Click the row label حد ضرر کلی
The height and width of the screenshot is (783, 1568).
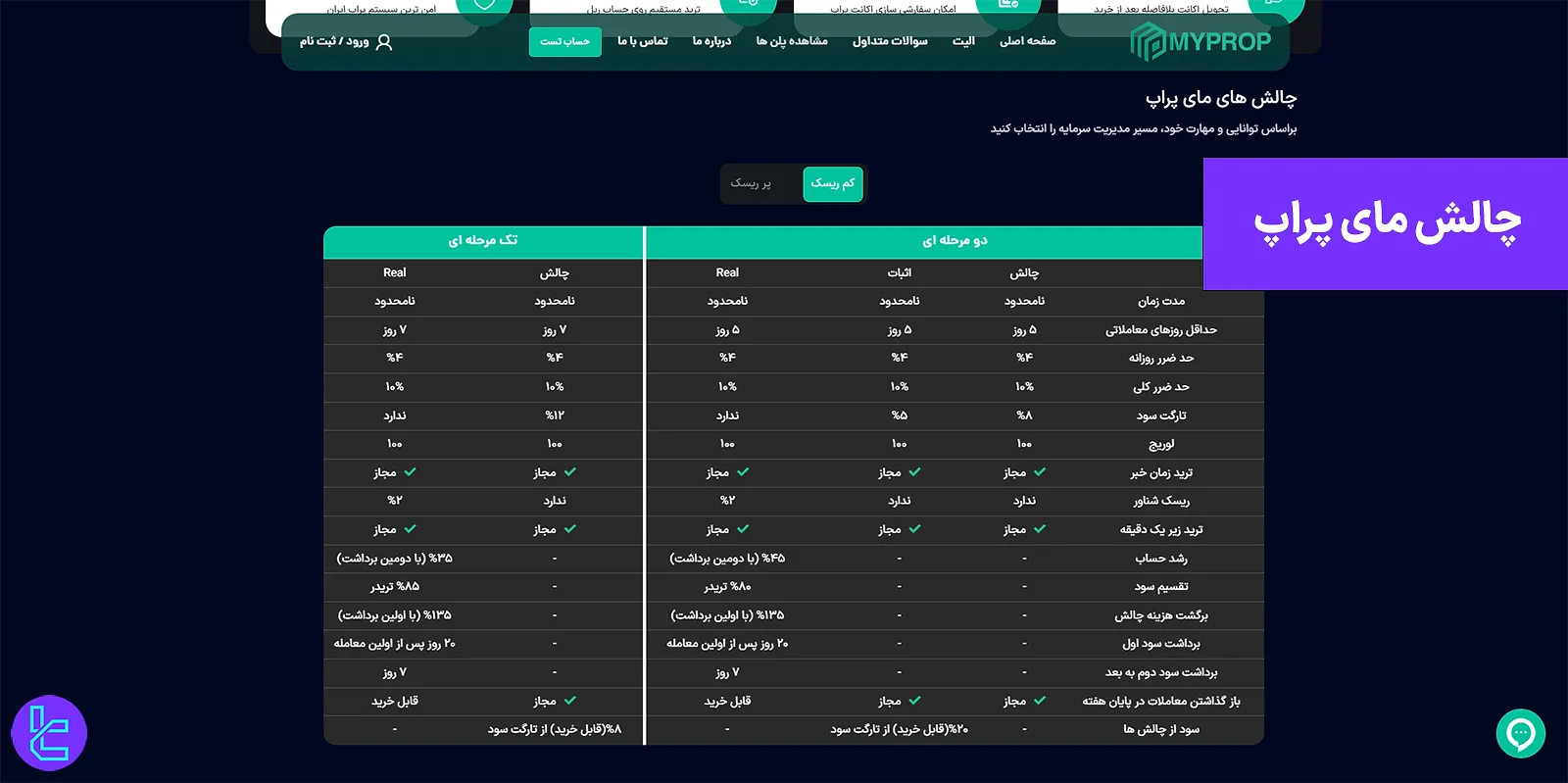coord(1161,387)
